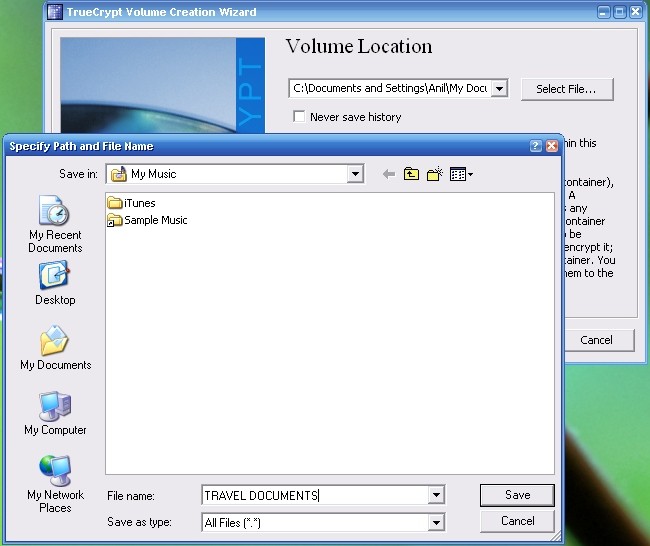Maximize the TrueCrypt wizard window
The width and height of the screenshot is (650, 546).
click(619, 12)
